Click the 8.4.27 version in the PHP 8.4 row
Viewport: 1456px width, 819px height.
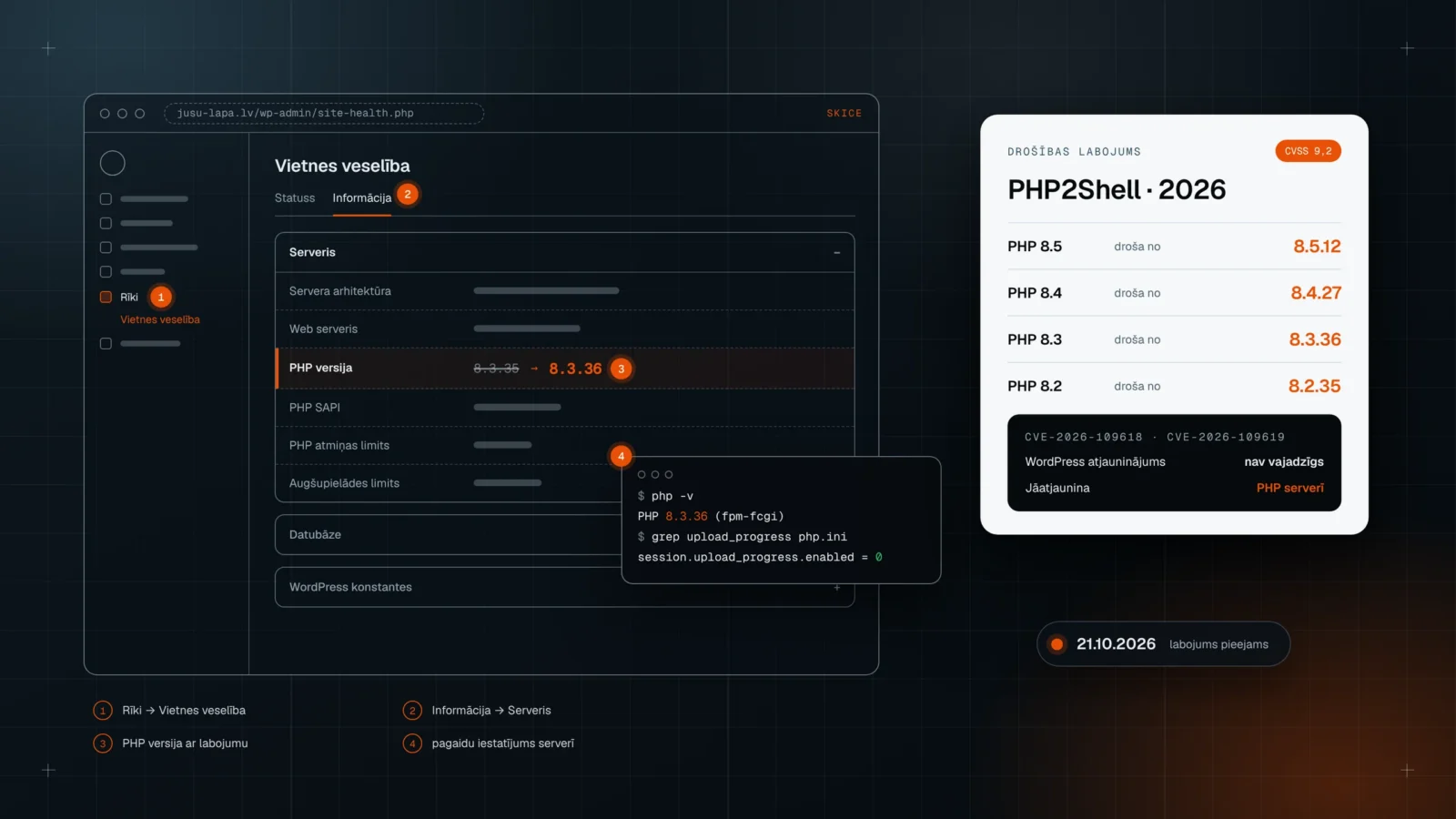[1316, 293]
